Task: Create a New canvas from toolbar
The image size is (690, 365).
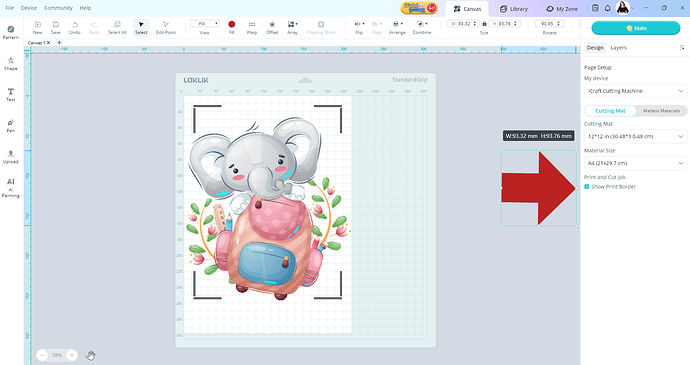Action: [38, 27]
